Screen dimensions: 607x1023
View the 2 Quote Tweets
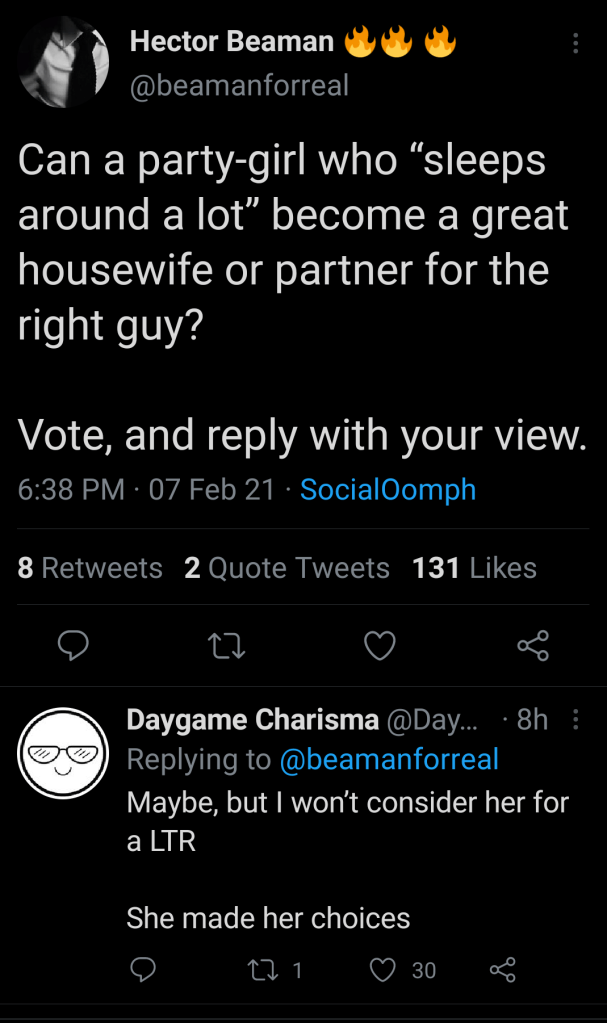coord(287,568)
